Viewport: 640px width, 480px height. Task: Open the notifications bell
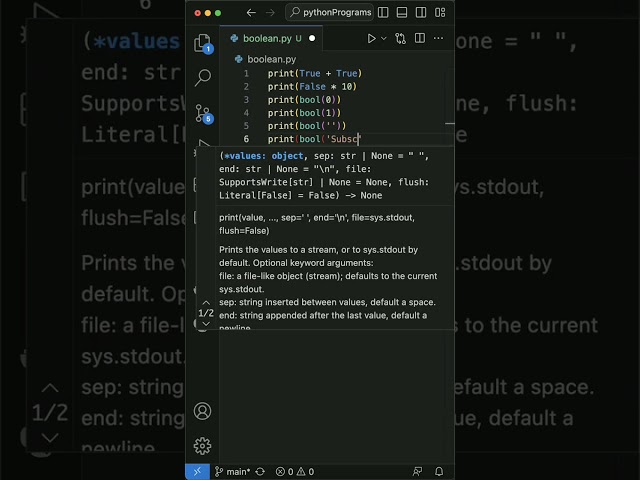[439, 472]
